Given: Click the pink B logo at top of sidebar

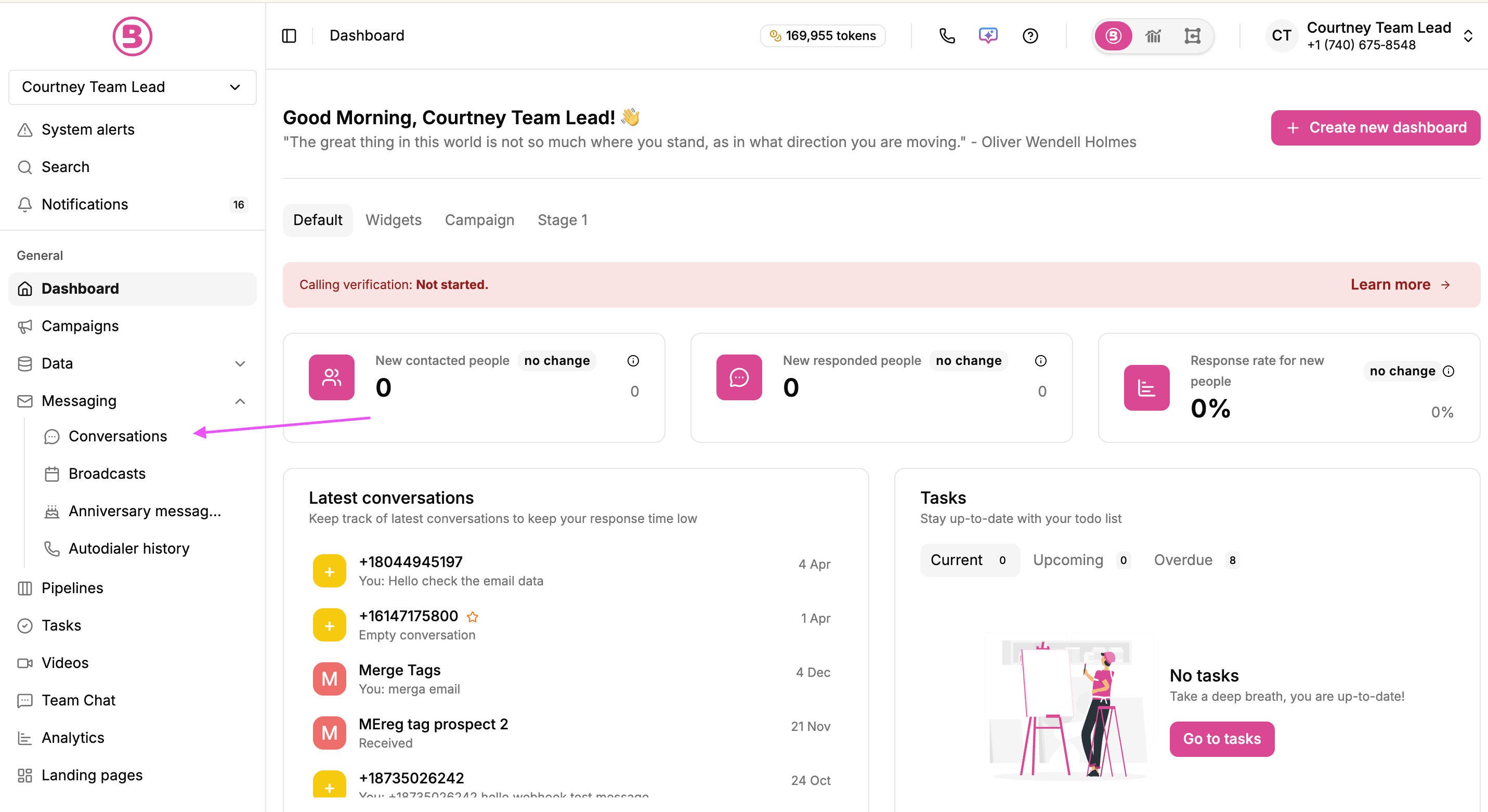Looking at the screenshot, I should 132,36.
